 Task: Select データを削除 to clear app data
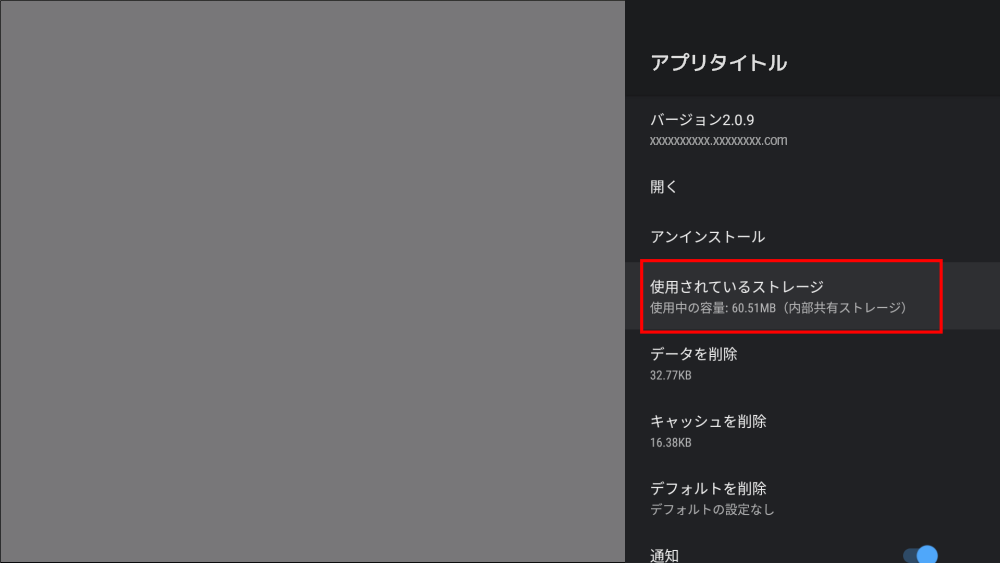[x=812, y=363]
